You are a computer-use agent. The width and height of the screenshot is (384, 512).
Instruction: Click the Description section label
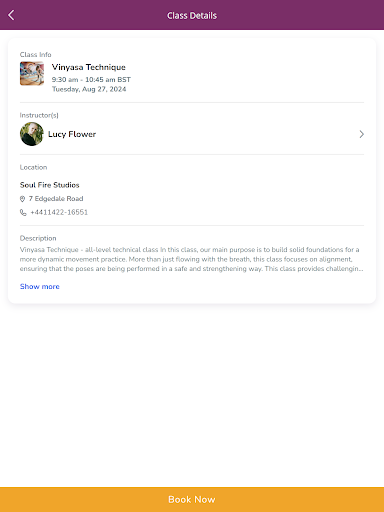point(38,238)
